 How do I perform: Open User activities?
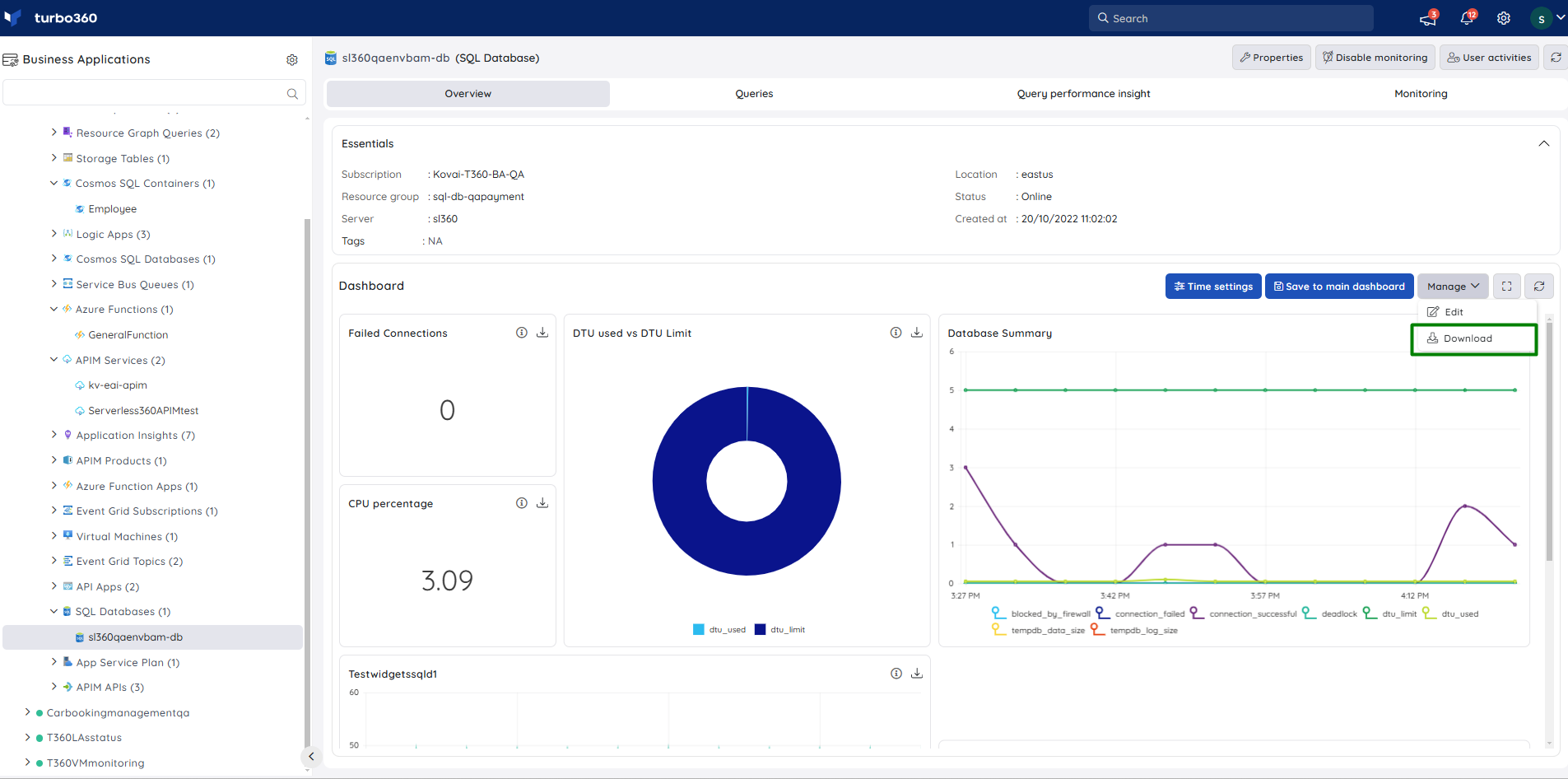(x=1489, y=58)
